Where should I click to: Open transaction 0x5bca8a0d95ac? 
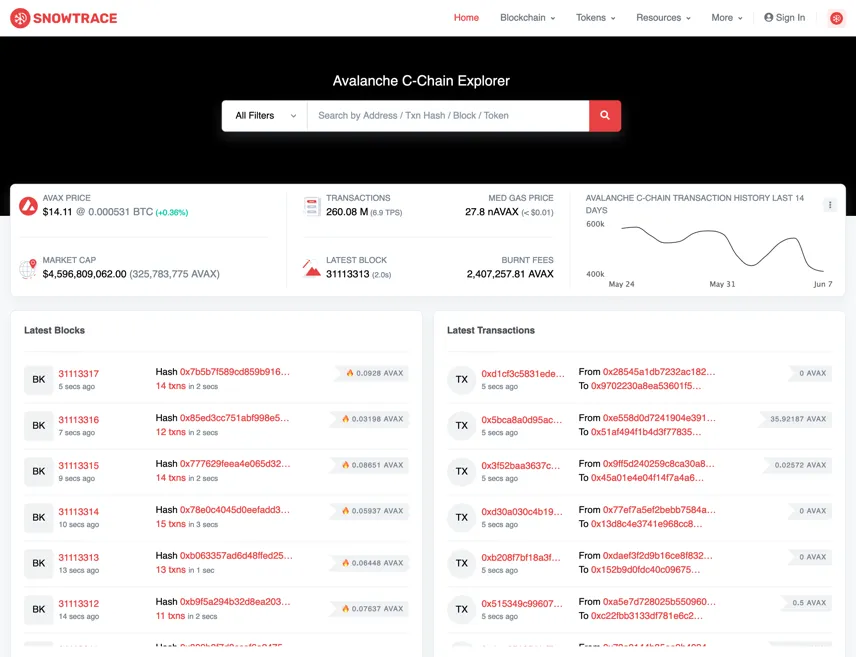(521, 419)
